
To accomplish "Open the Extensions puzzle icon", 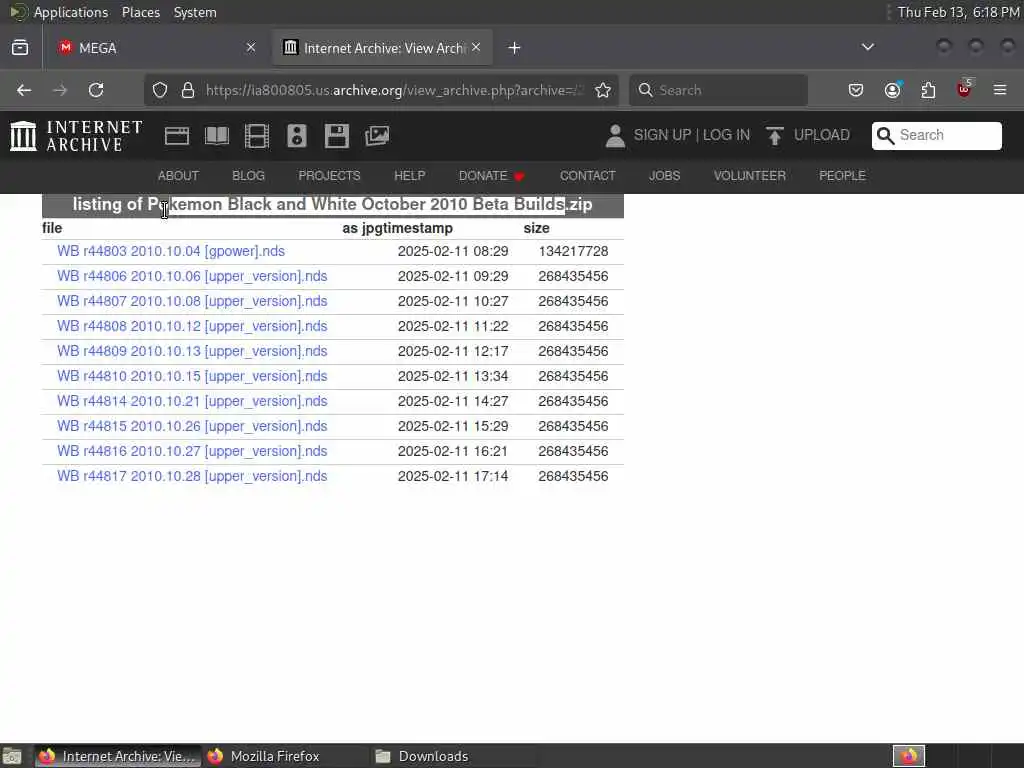I will coord(928,90).
